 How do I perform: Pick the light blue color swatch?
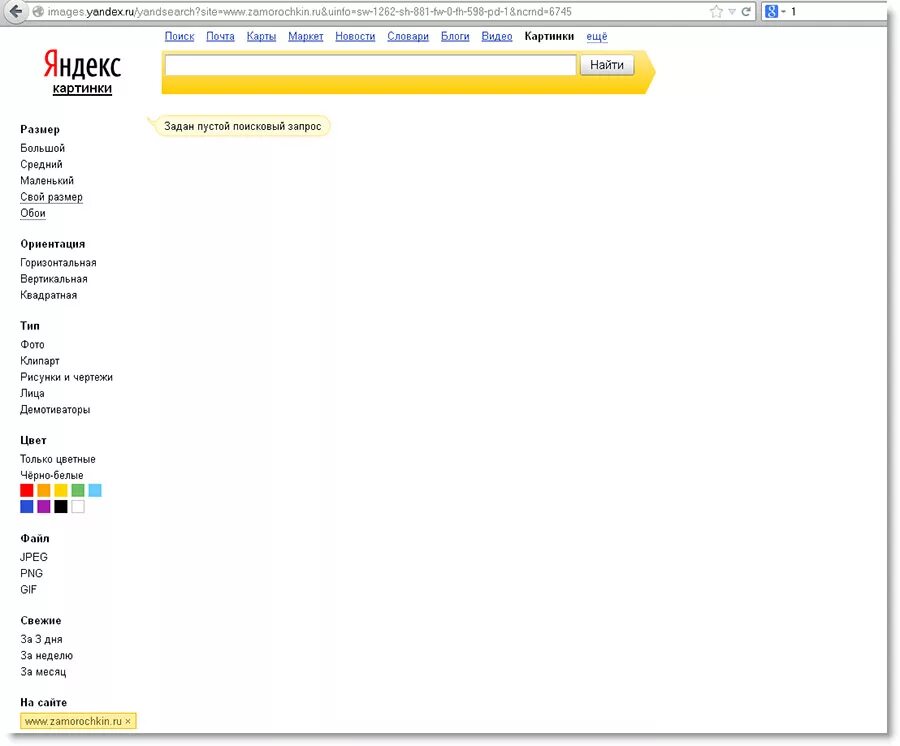click(x=95, y=490)
